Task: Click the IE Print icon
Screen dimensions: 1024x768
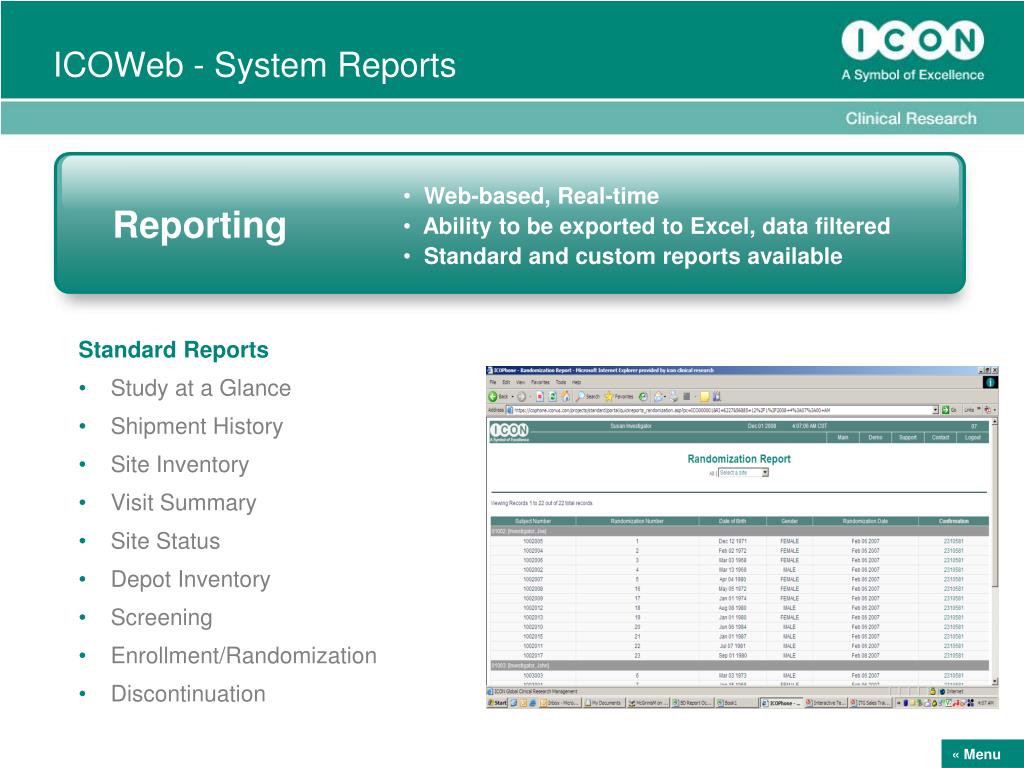Action: tap(675, 396)
